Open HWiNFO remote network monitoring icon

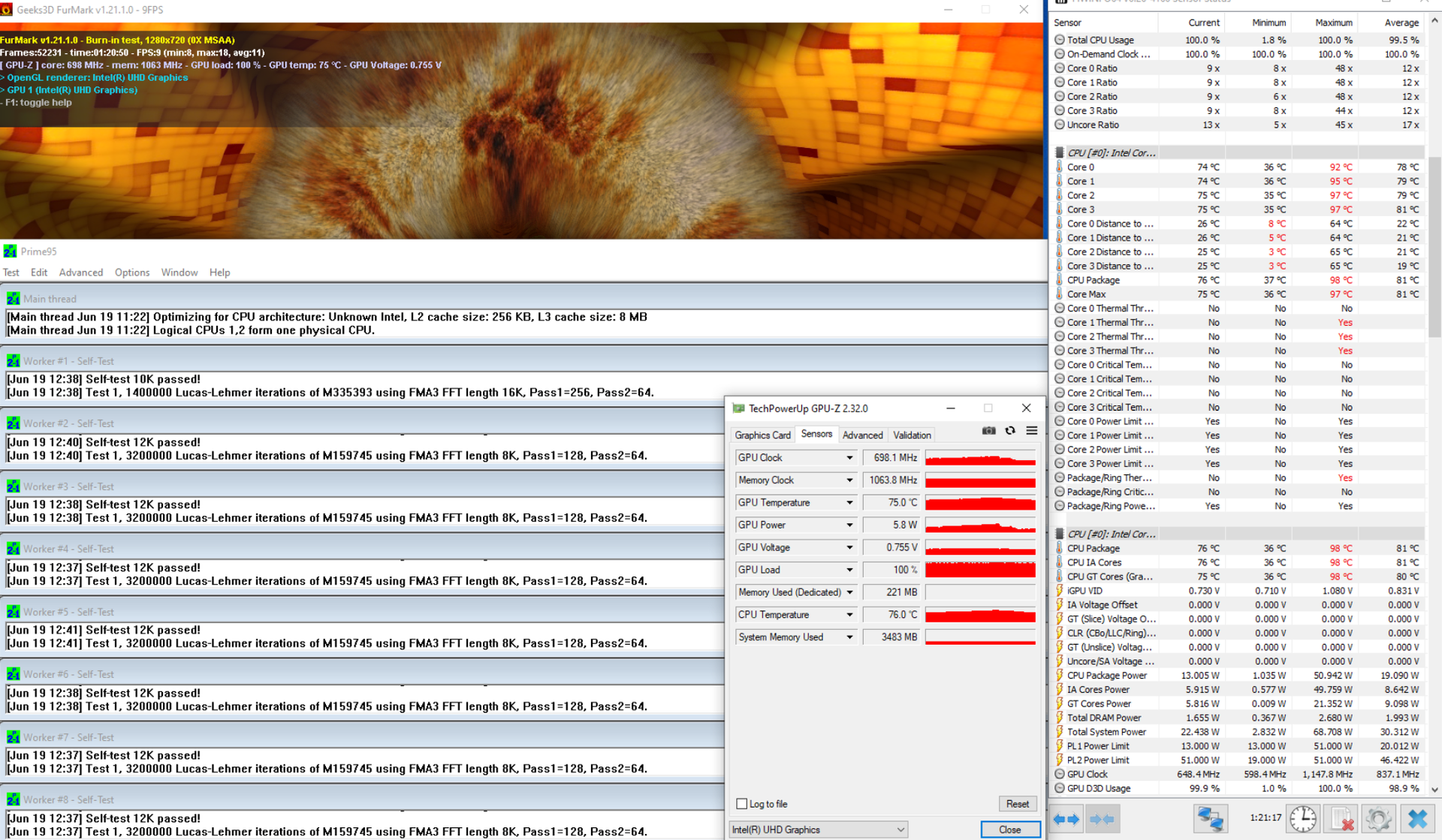[x=1210, y=819]
